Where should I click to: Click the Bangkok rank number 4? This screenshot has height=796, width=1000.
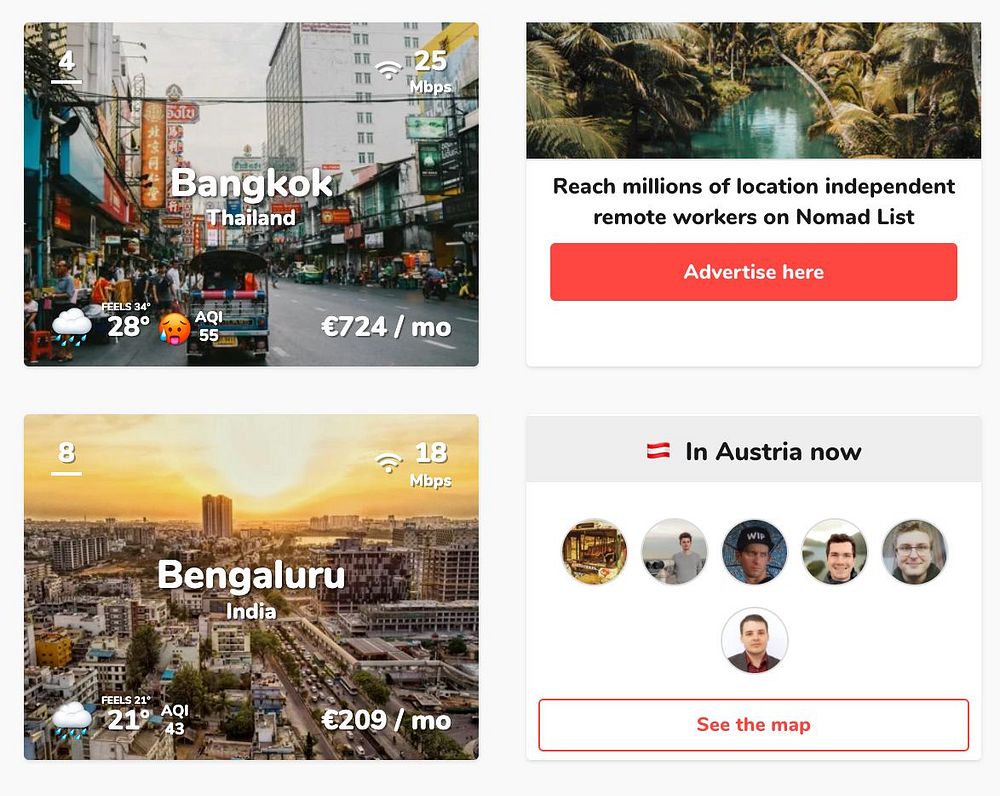pos(66,63)
